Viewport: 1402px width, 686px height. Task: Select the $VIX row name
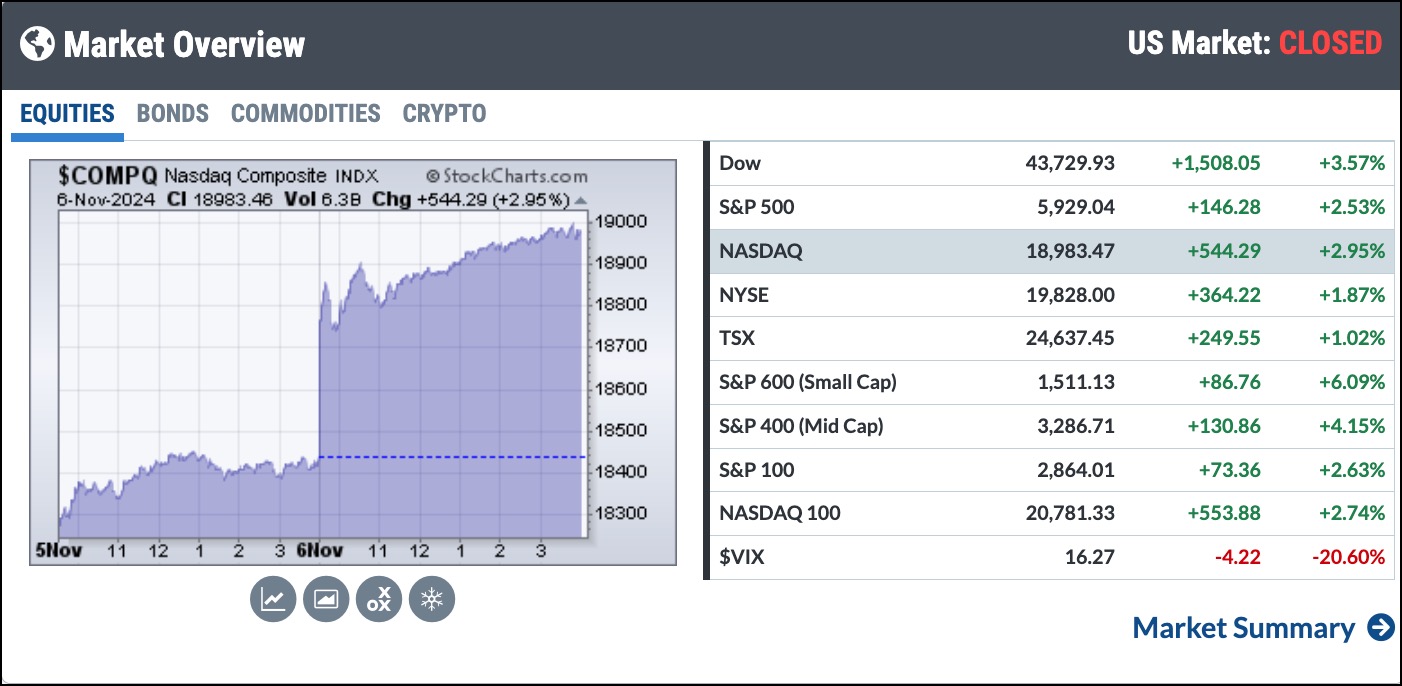742,557
